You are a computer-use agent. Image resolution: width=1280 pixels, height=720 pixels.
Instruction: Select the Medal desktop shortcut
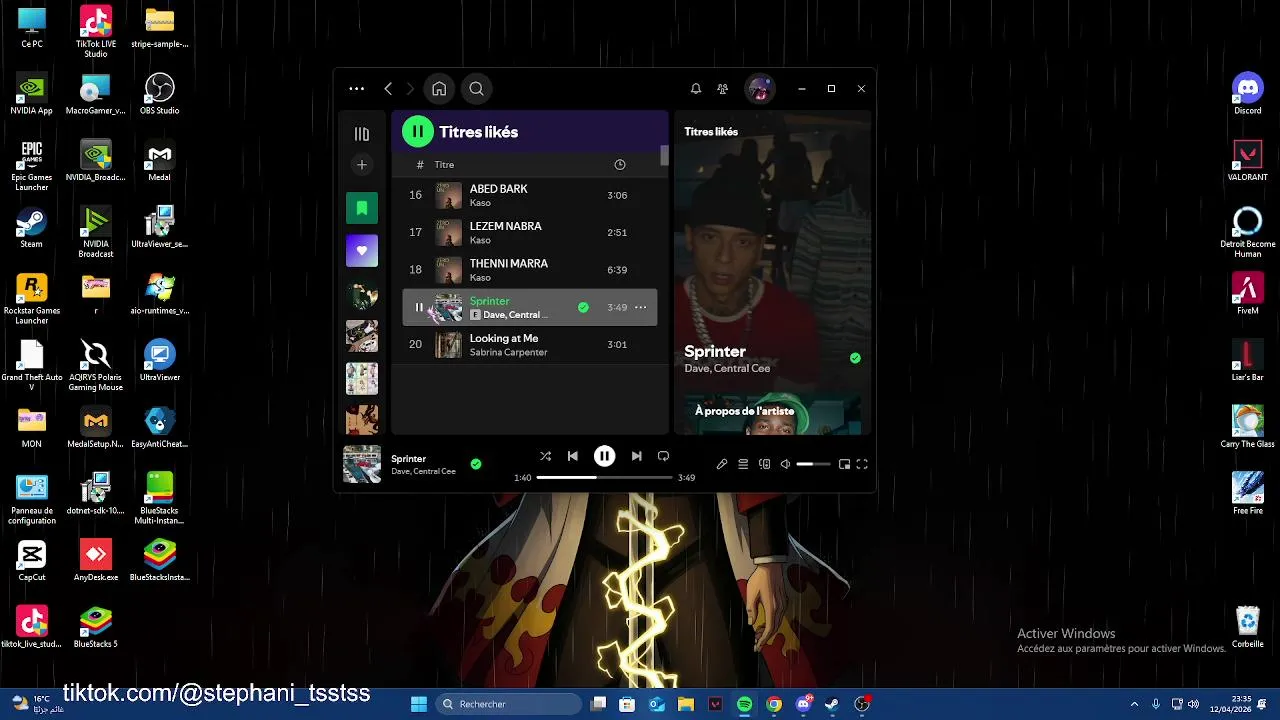[159, 160]
